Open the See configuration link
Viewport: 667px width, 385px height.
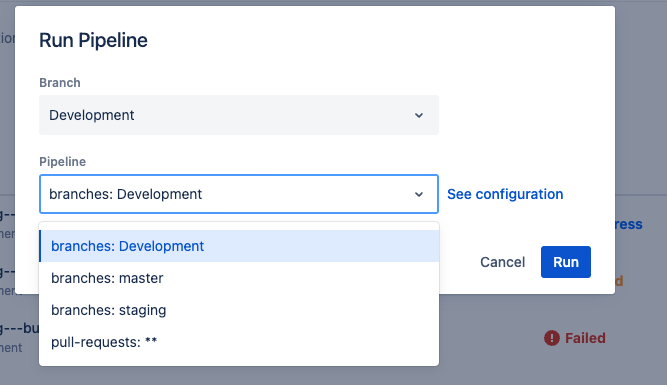click(x=505, y=194)
